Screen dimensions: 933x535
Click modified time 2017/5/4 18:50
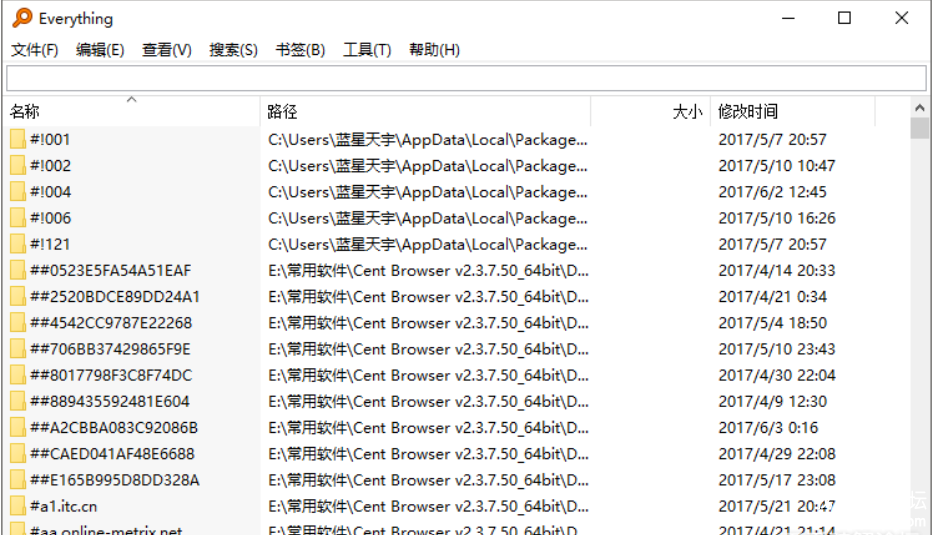pyautogui.click(x=772, y=323)
